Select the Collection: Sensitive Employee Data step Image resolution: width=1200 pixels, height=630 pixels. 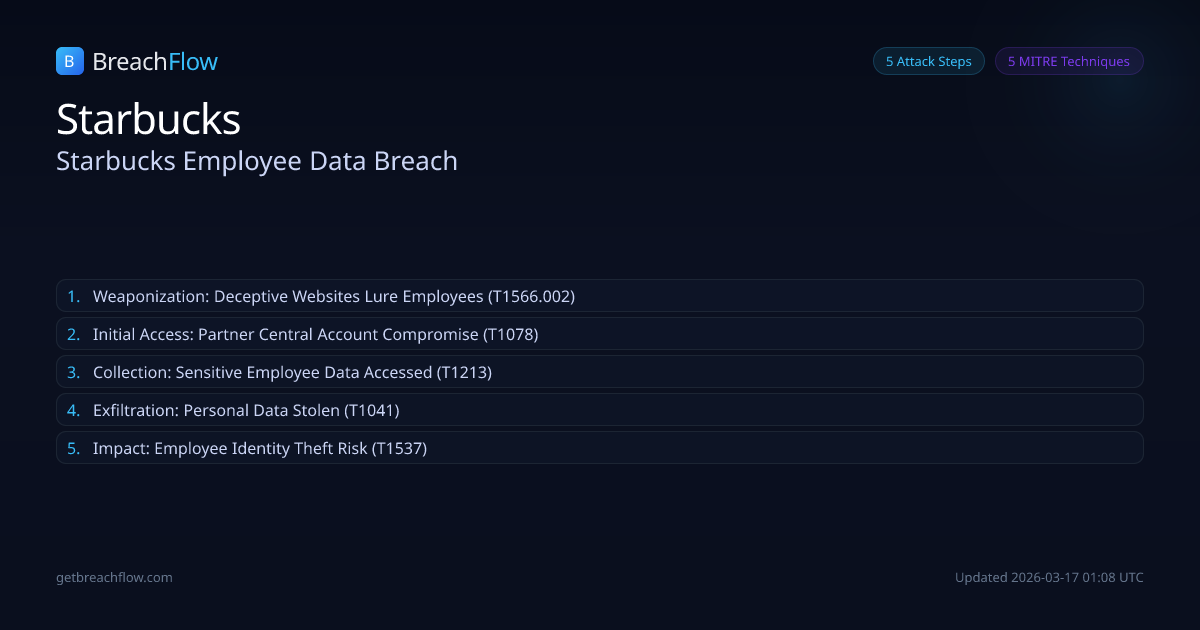click(600, 372)
